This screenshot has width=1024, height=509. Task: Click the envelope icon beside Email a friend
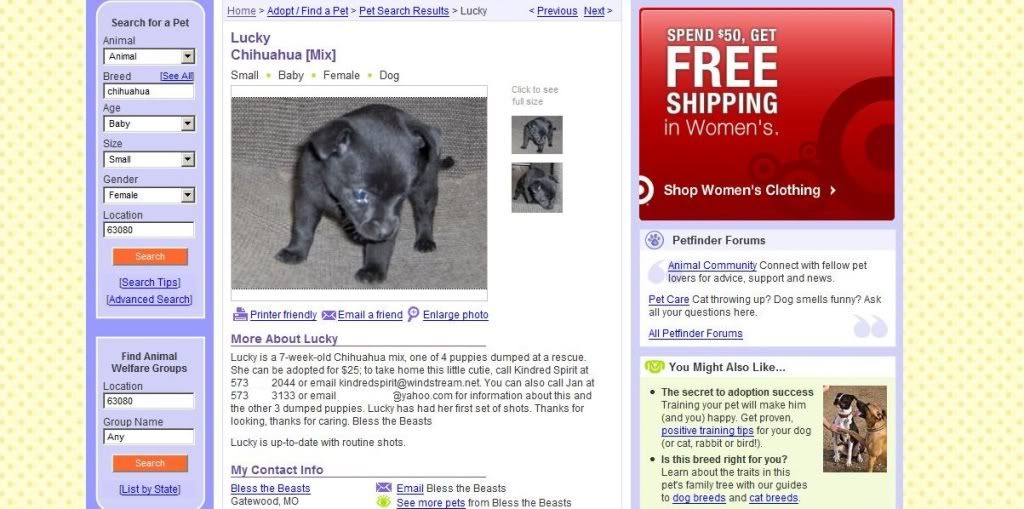click(x=328, y=315)
